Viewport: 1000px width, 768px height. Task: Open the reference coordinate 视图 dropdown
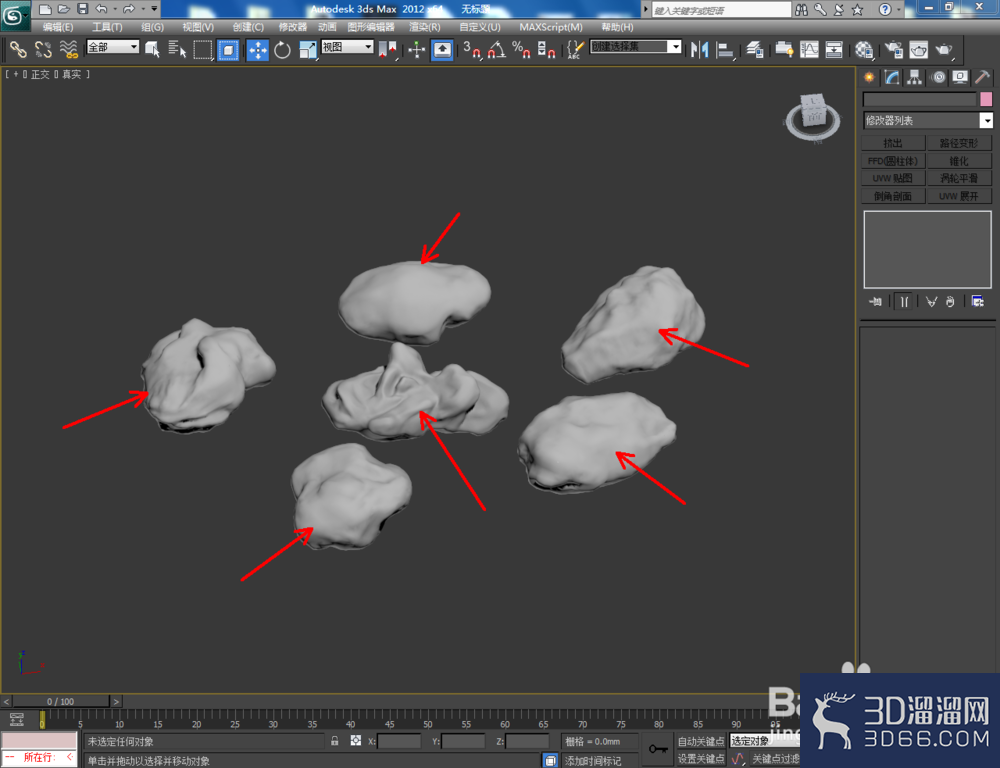(347, 47)
